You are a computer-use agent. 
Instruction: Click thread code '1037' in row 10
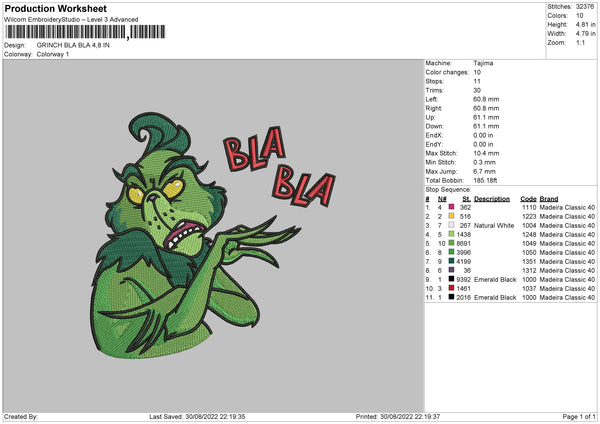click(529, 289)
